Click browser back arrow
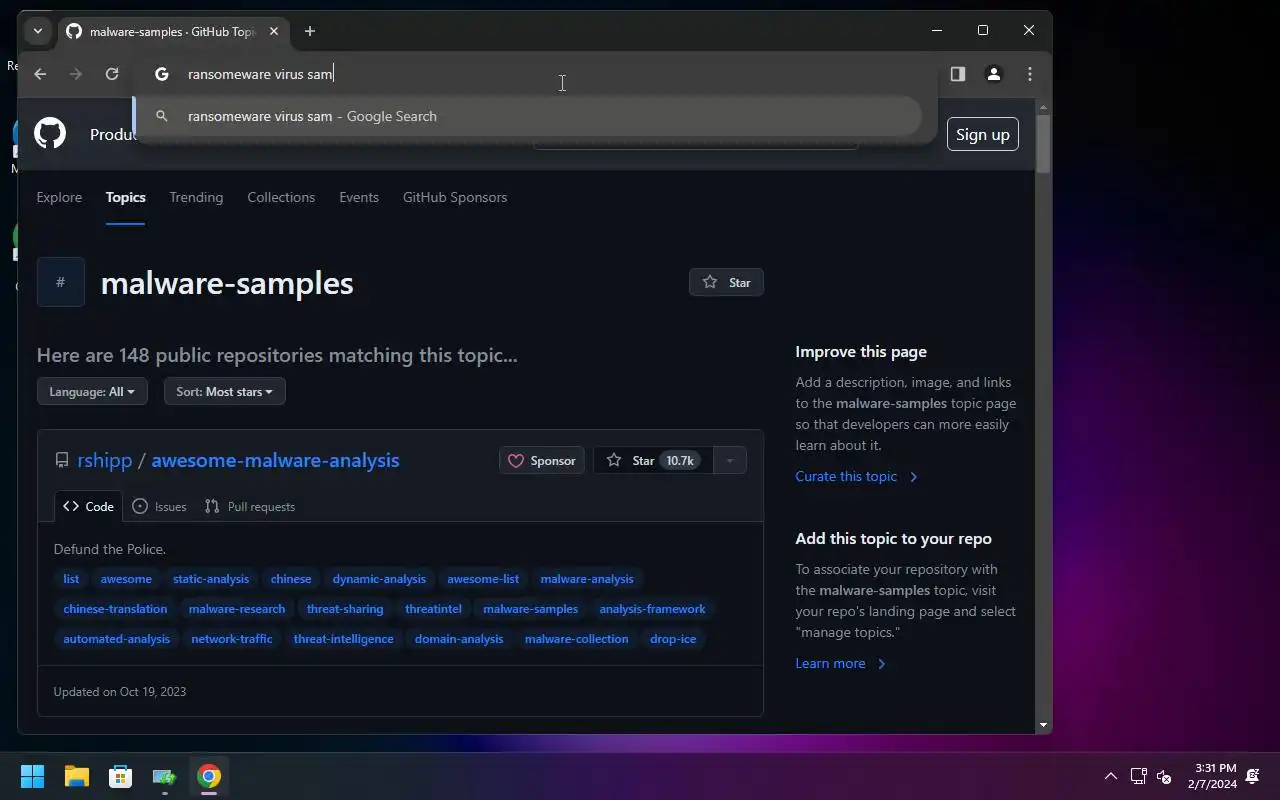The image size is (1280, 800). 40,74
